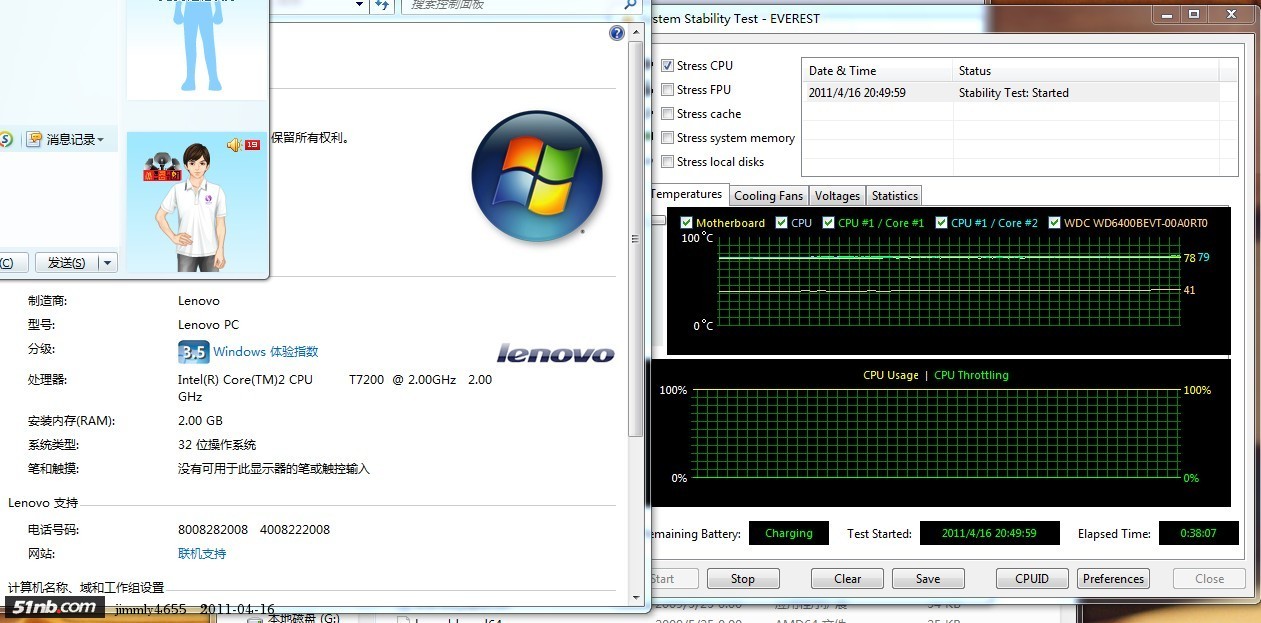The height and width of the screenshot is (623, 1261).
Task: Open Preferences in the EVEREST window
Action: (1114, 579)
